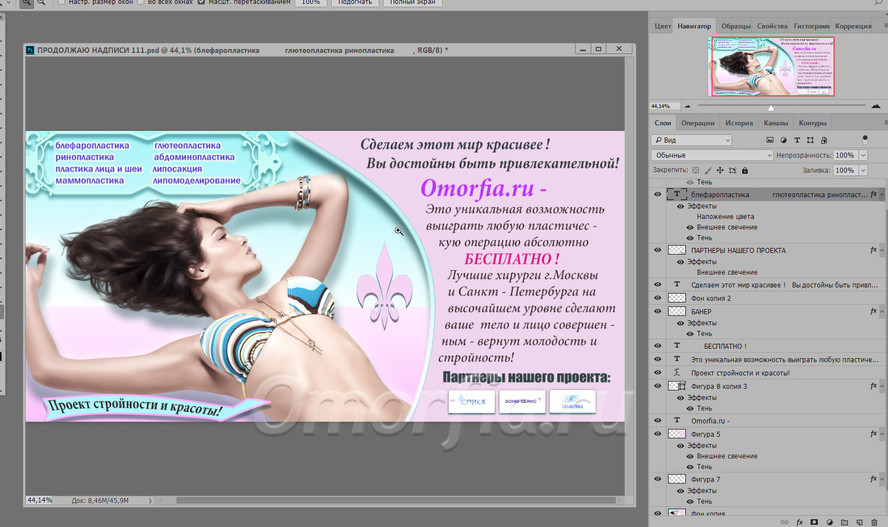Select the zoom-in magnifier tool option

click(27, 2)
